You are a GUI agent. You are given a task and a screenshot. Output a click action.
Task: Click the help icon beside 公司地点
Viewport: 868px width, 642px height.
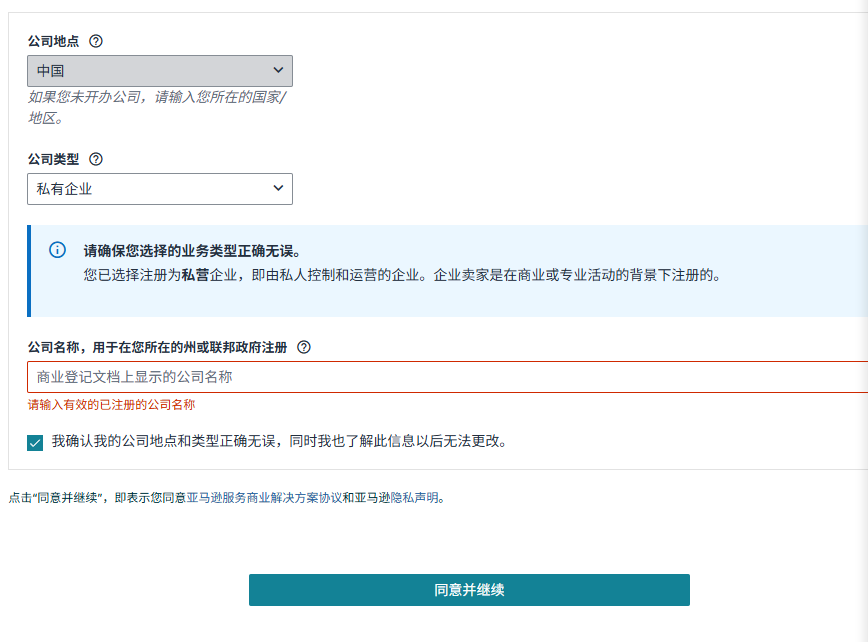click(96, 41)
